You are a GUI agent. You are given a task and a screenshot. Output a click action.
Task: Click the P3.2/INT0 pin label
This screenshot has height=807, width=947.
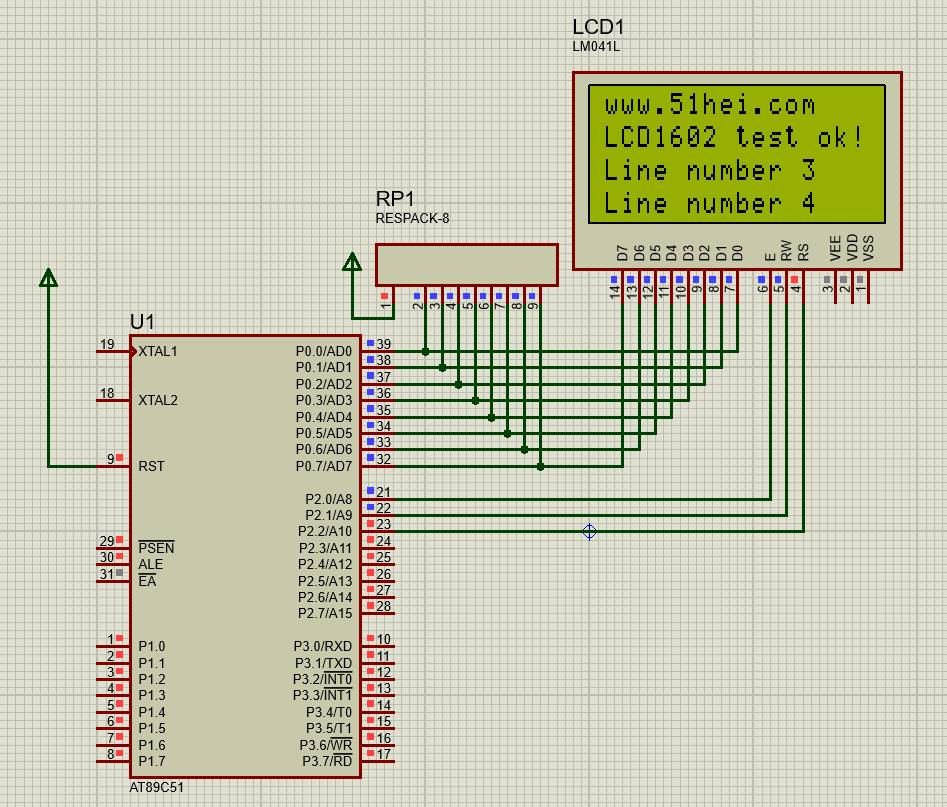(323, 680)
